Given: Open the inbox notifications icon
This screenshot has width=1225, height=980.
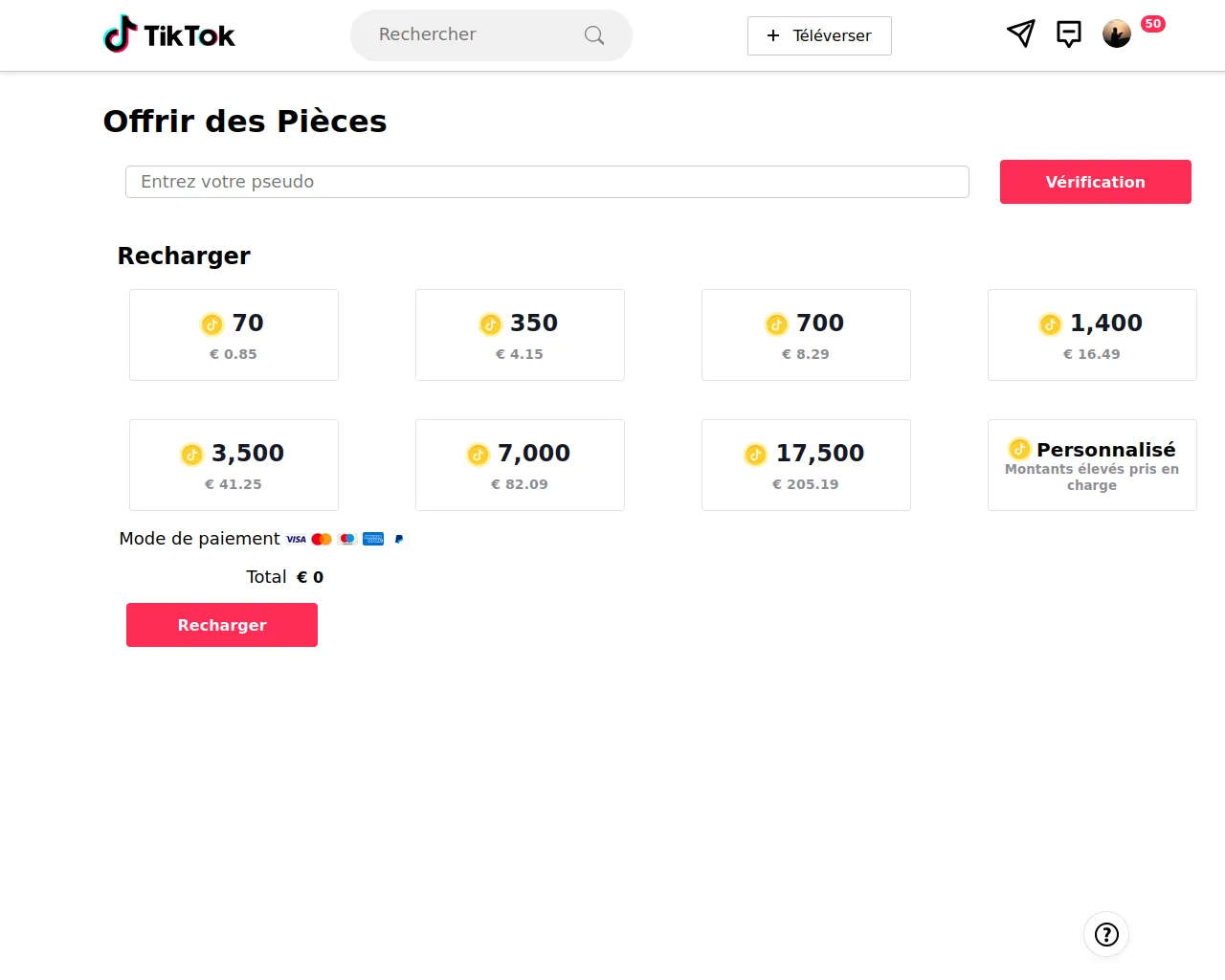Looking at the screenshot, I should click(x=1068, y=33).
